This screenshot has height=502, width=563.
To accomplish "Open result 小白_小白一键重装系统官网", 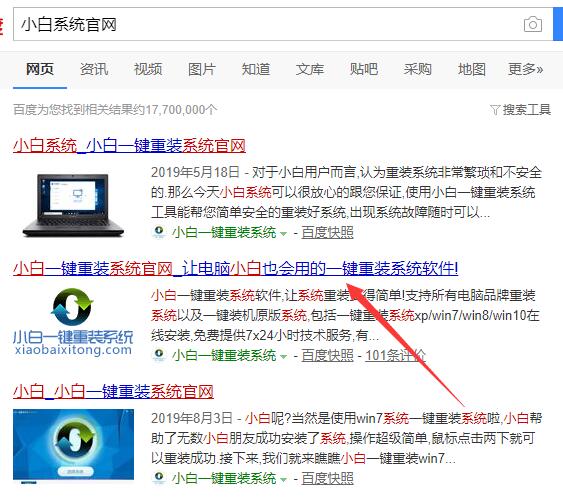I will tap(113, 391).
